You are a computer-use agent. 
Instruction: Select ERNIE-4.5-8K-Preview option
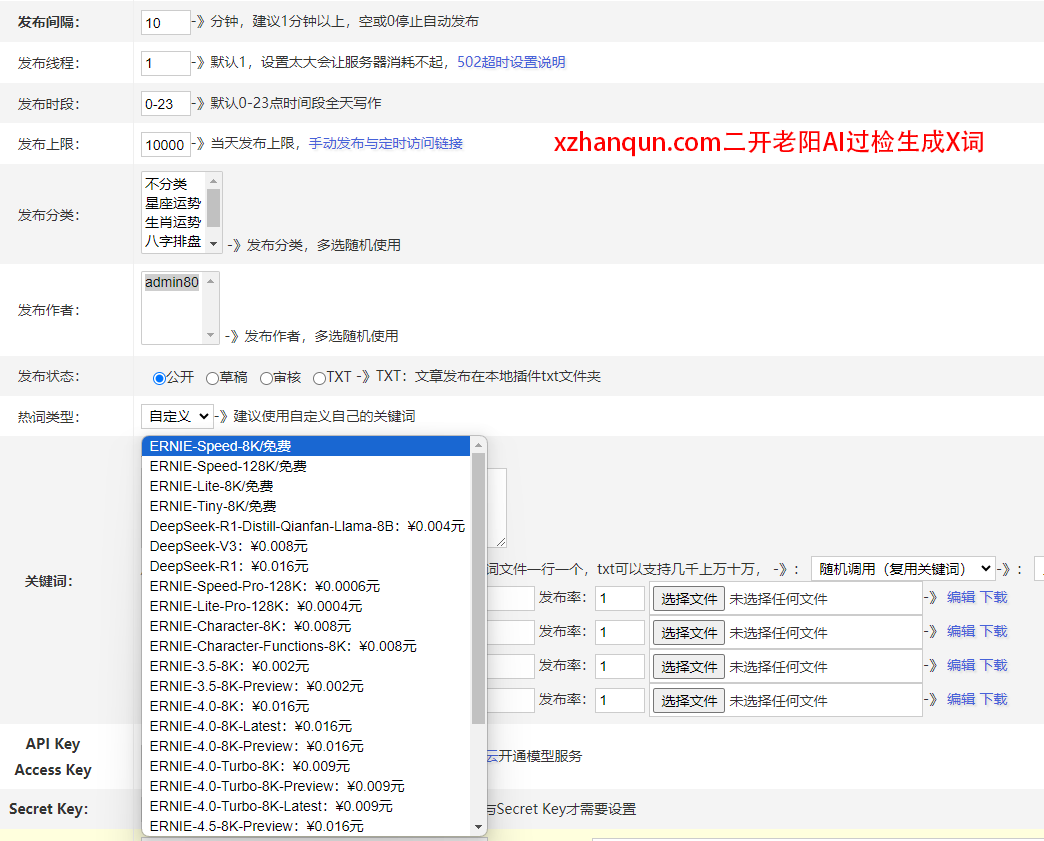(x=306, y=826)
